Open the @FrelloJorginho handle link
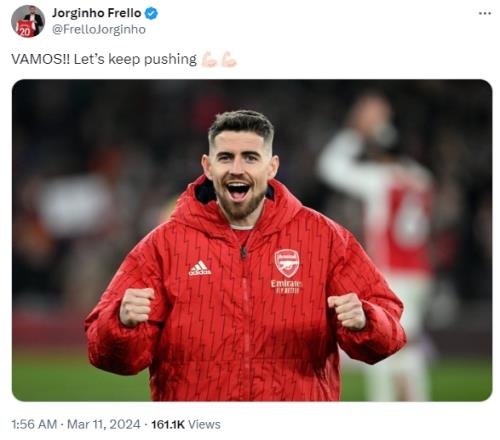The image size is (500, 440). coord(99,29)
